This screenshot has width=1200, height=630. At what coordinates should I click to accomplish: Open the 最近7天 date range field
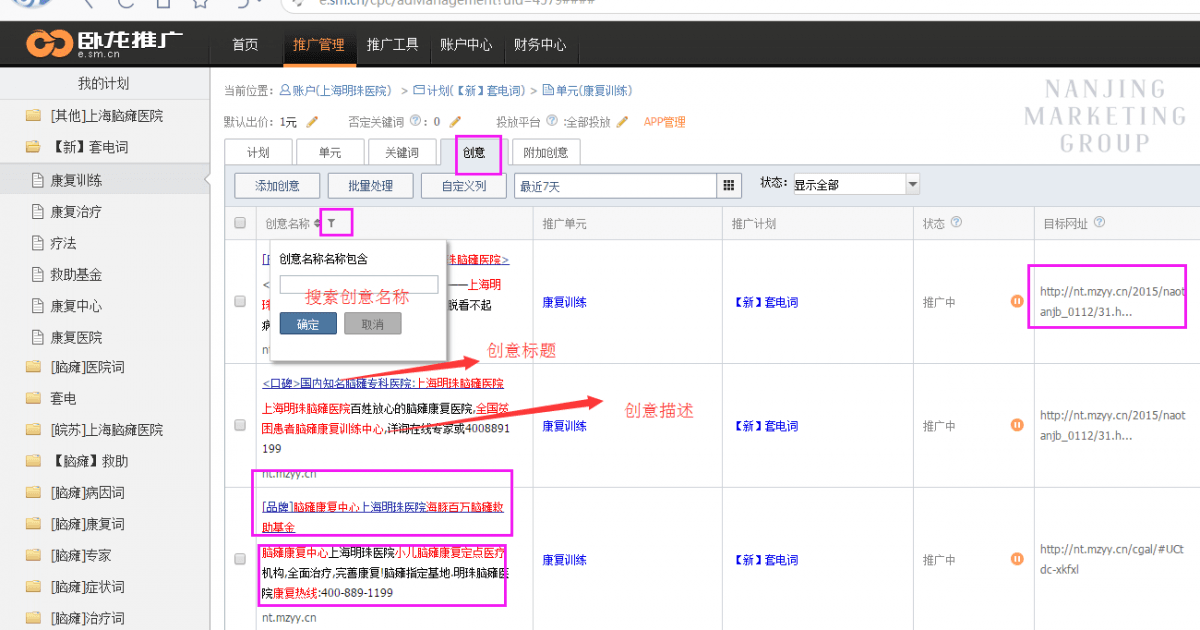click(x=615, y=185)
